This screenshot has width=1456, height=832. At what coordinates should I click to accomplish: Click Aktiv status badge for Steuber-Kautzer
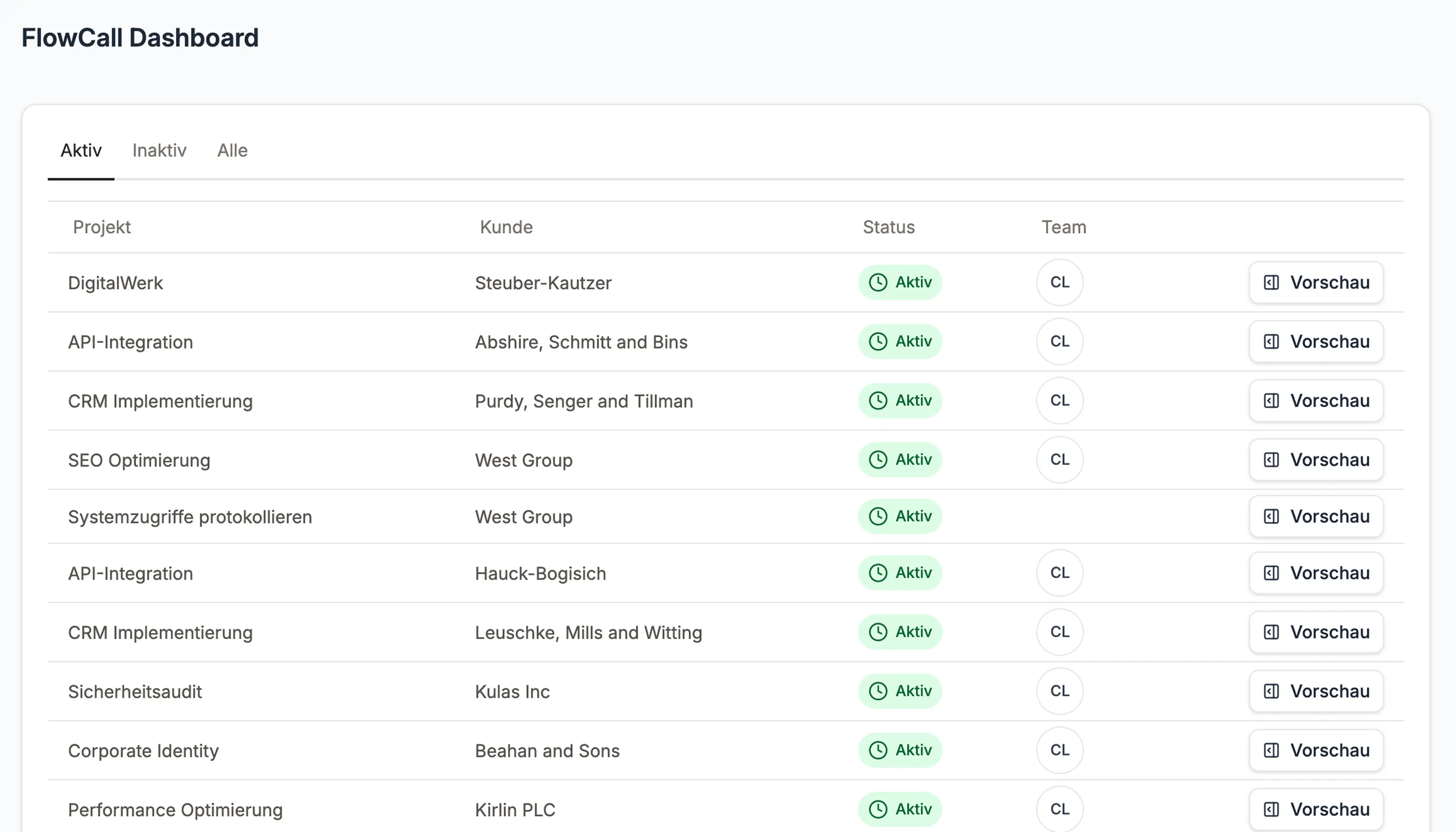pos(900,282)
